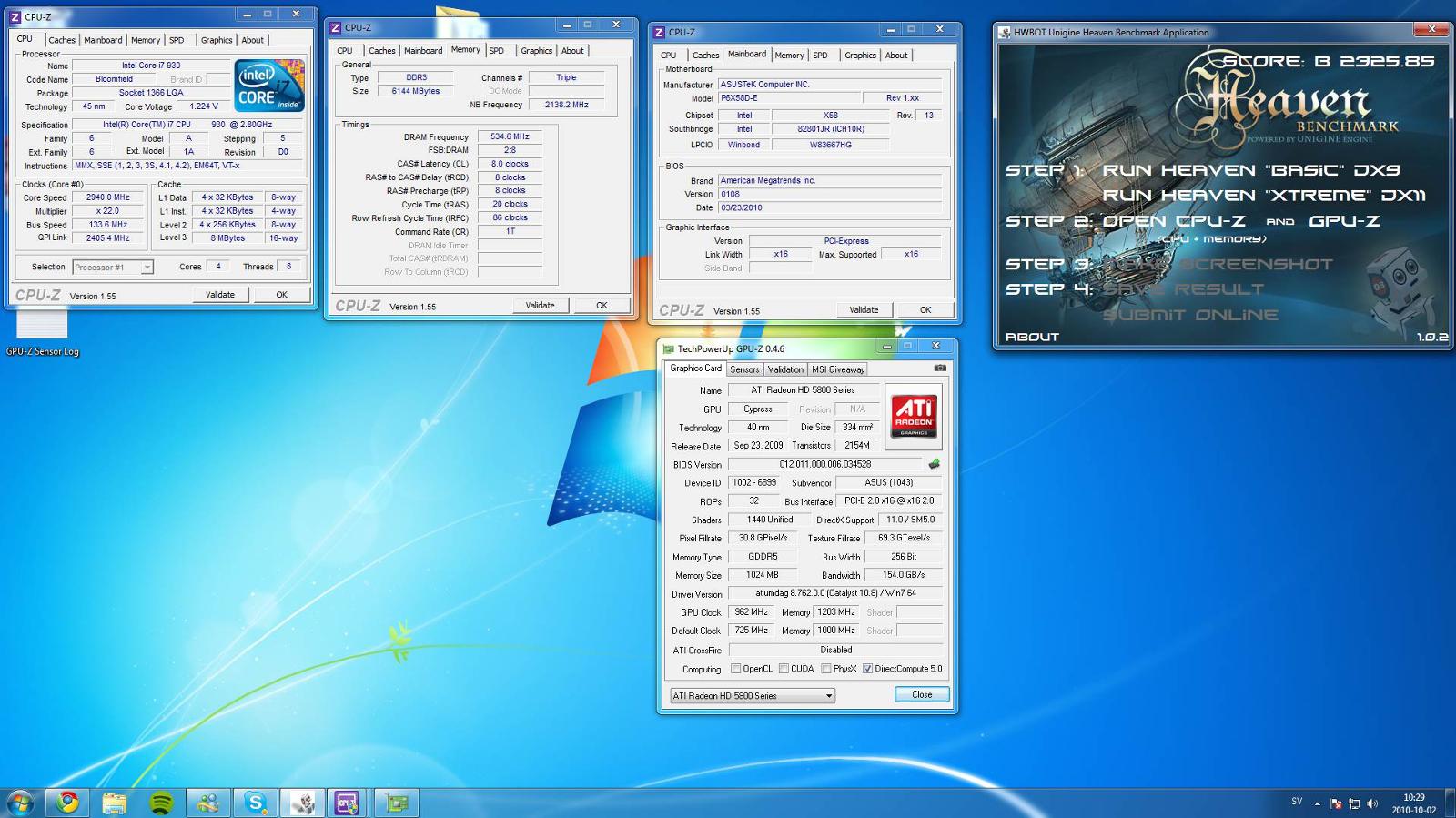Click GPU-Z link in Heaven step 2
Image resolution: width=1456 pixels, height=818 pixels.
[1344, 221]
